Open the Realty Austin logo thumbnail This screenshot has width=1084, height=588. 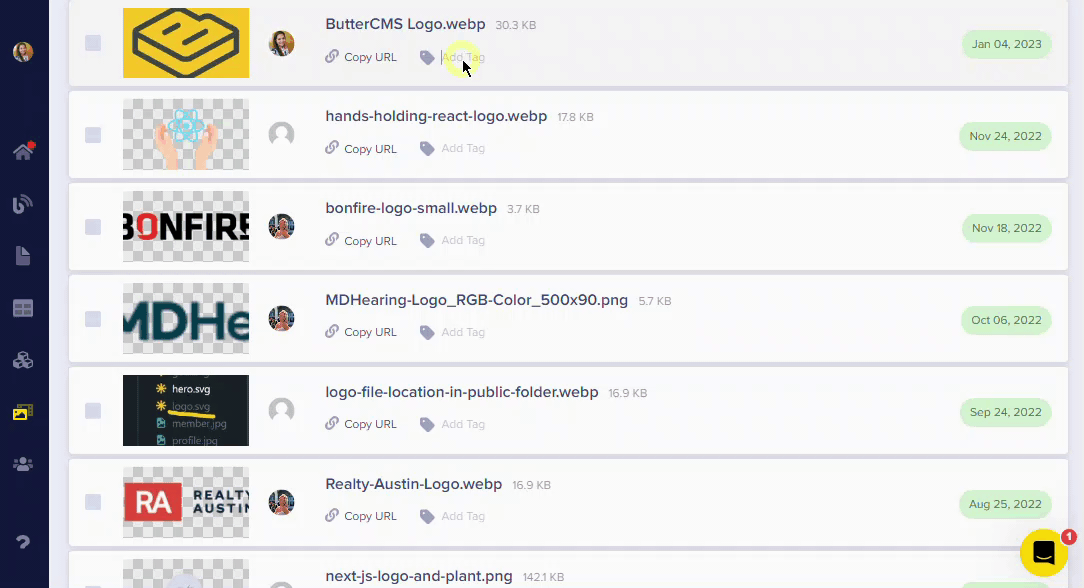pos(186,502)
